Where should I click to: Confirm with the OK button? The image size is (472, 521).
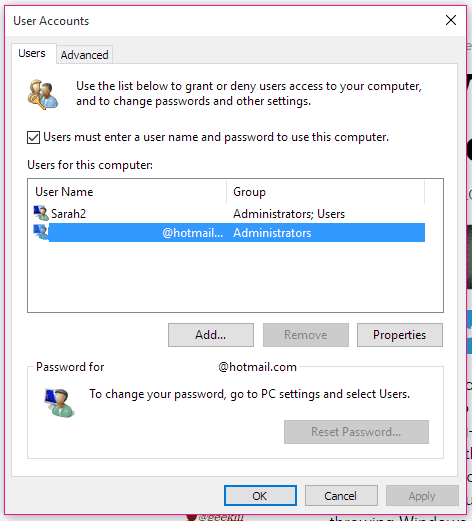pos(260,496)
